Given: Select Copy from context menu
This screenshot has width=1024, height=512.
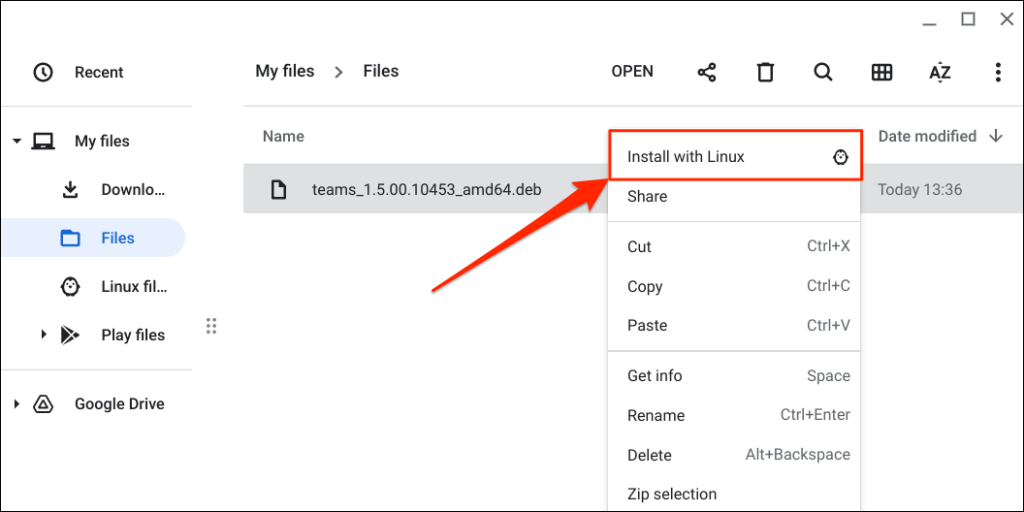Looking at the screenshot, I should (x=645, y=286).
